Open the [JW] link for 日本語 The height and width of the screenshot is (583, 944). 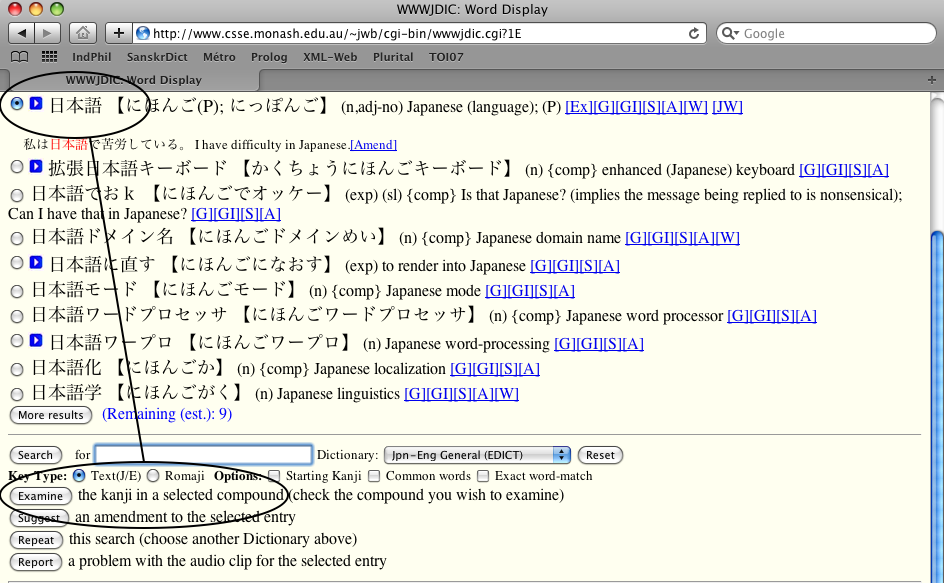click(x=727, y=106)
